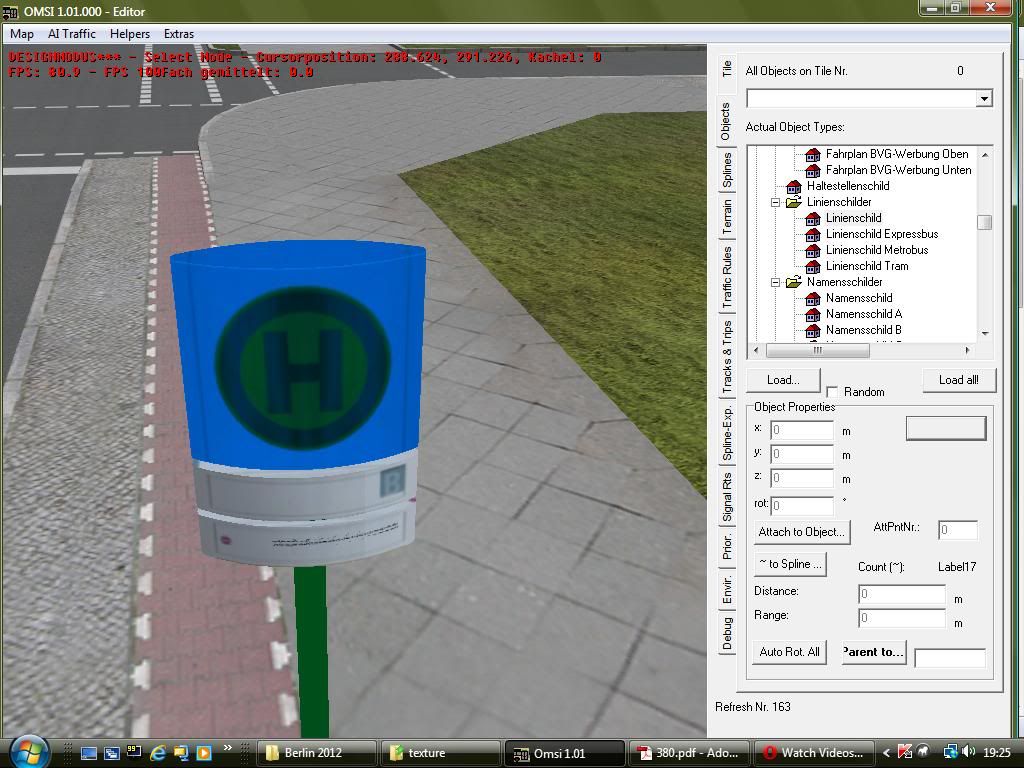Click the Distance input field
This screenshot has width=1024, height=768.
click(901, 594)
